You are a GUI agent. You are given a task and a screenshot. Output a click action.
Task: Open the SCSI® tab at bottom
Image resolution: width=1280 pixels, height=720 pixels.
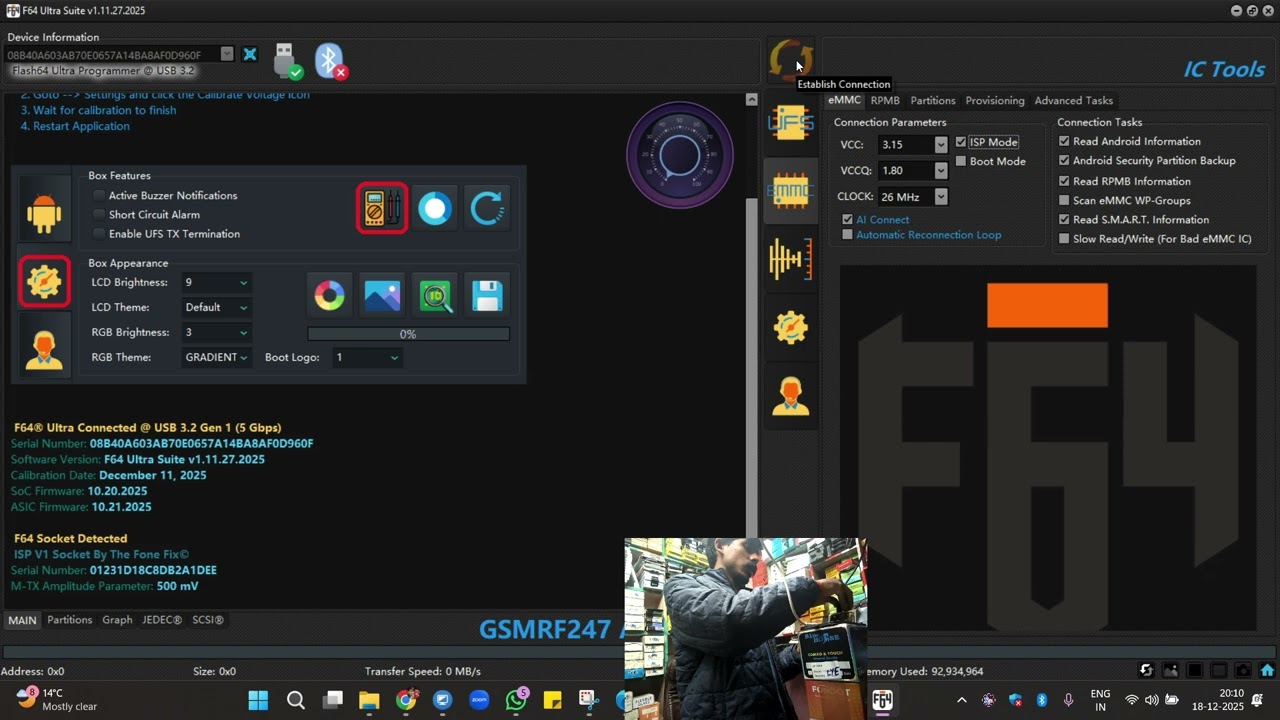pos(208,620)
